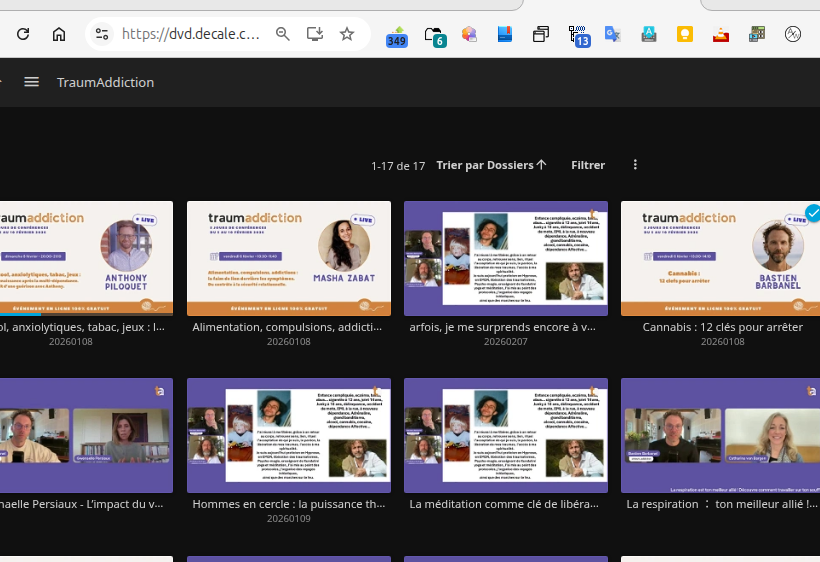Click the URL address bar field

pyautogui.click(x=190, y=34)
